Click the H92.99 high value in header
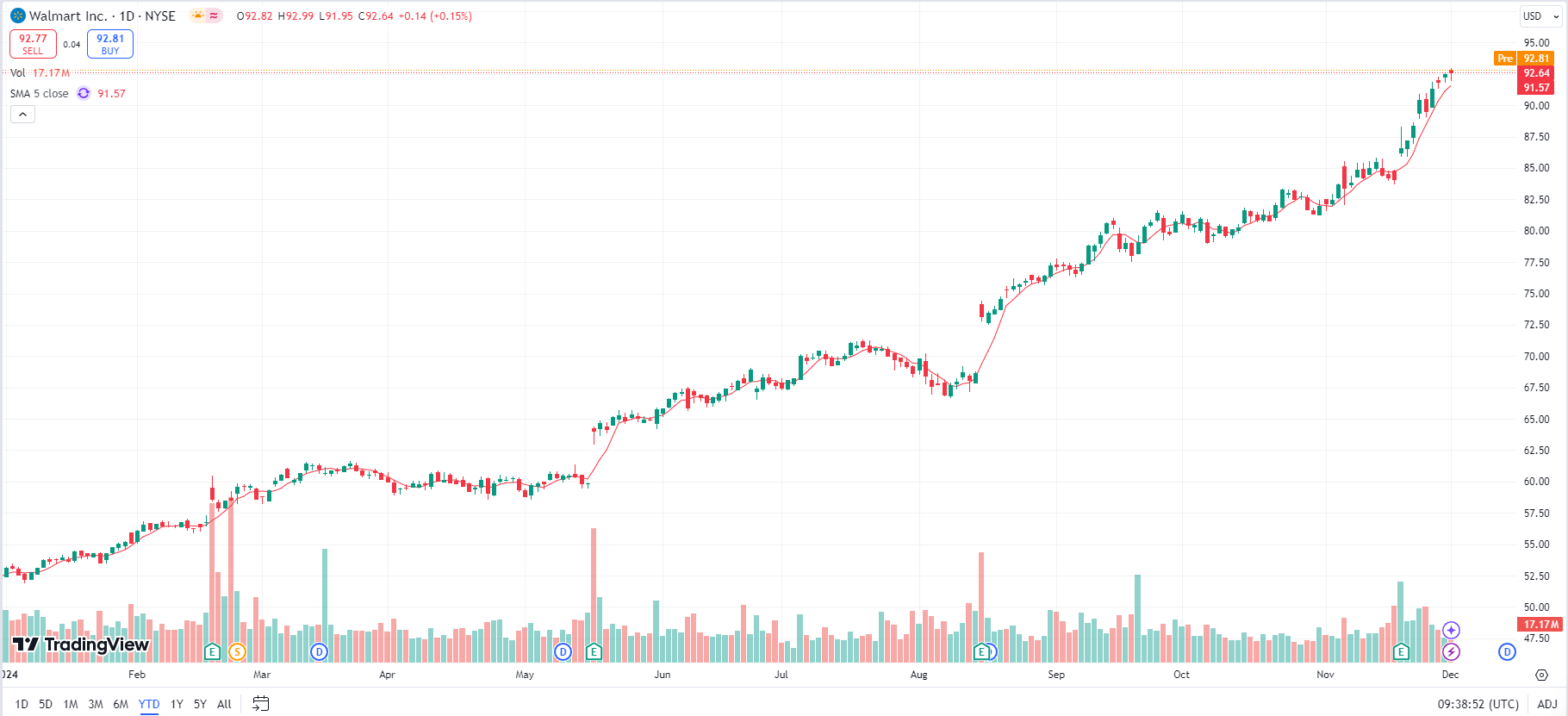 296,16
